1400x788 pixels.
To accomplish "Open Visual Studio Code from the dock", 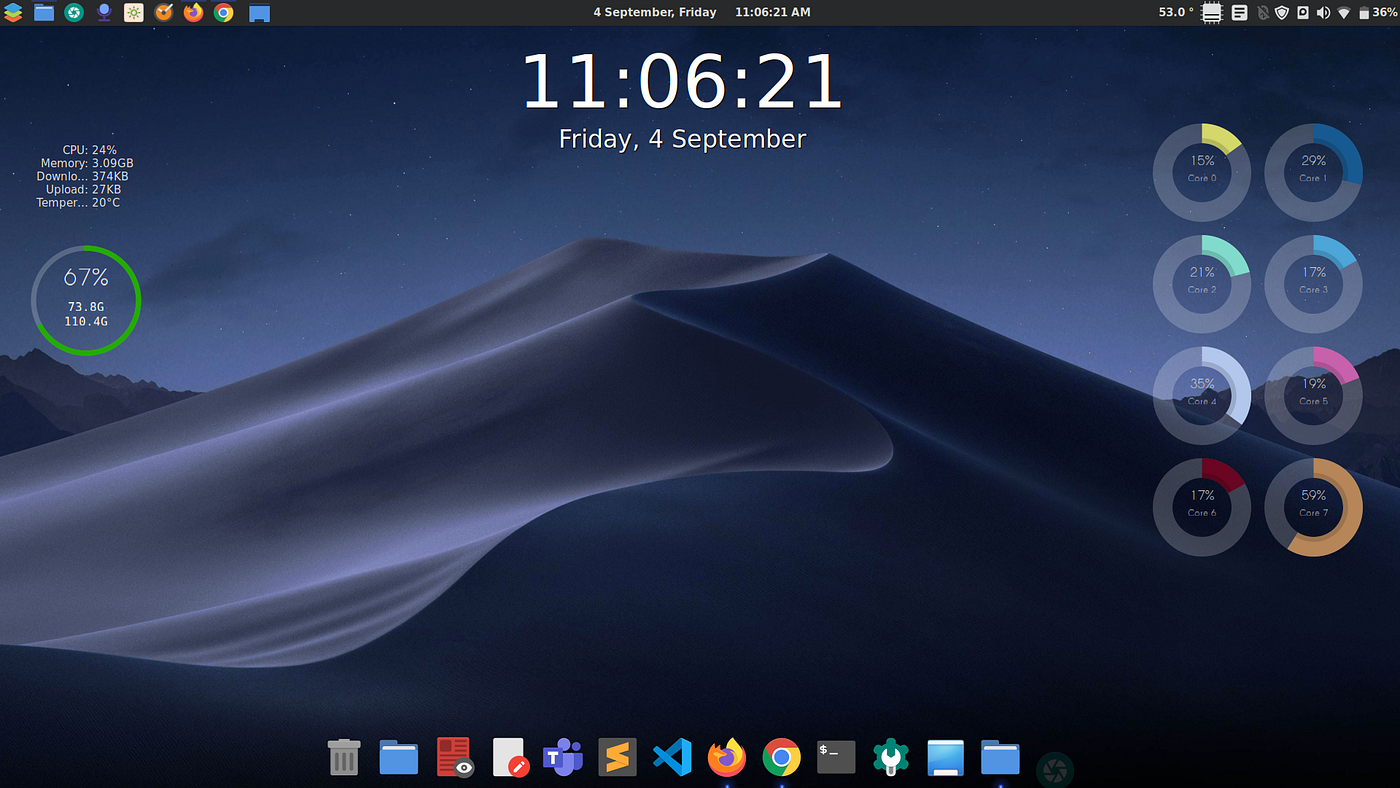I will [x=671, y=757].
